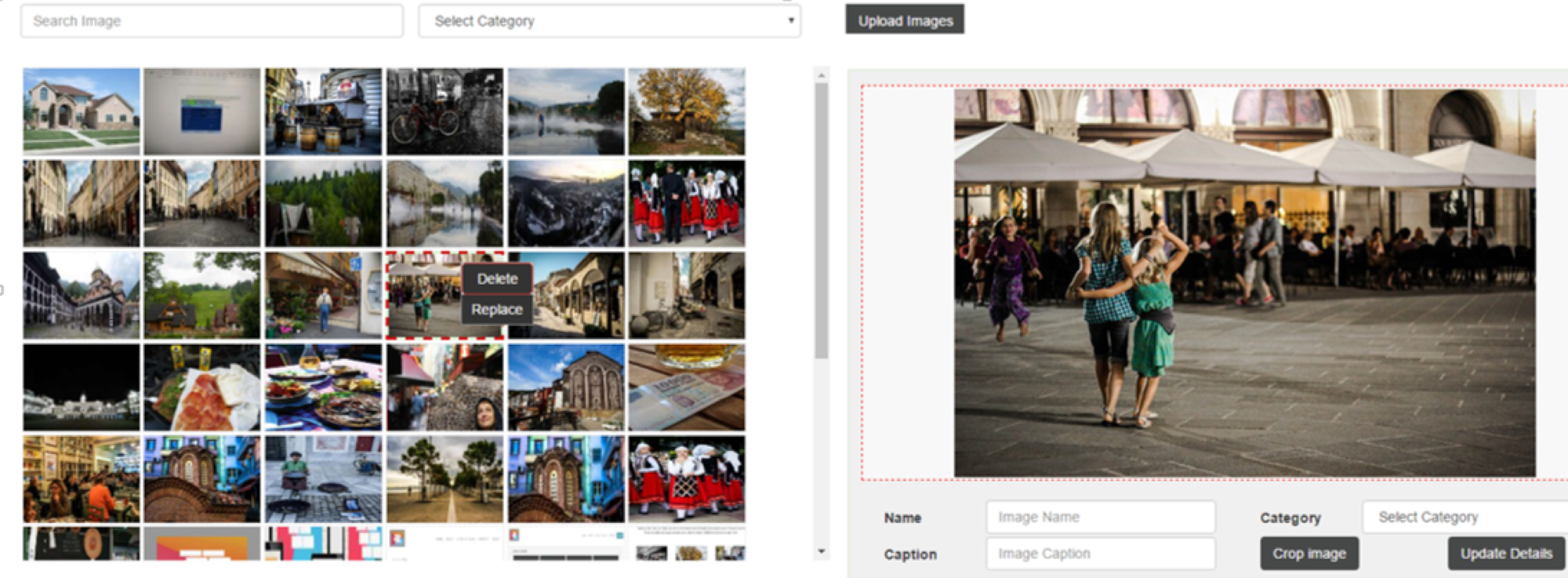Select the tree-lined pathway thumbnail
This screenshot has height=578, width=1568.
[445, 479]
